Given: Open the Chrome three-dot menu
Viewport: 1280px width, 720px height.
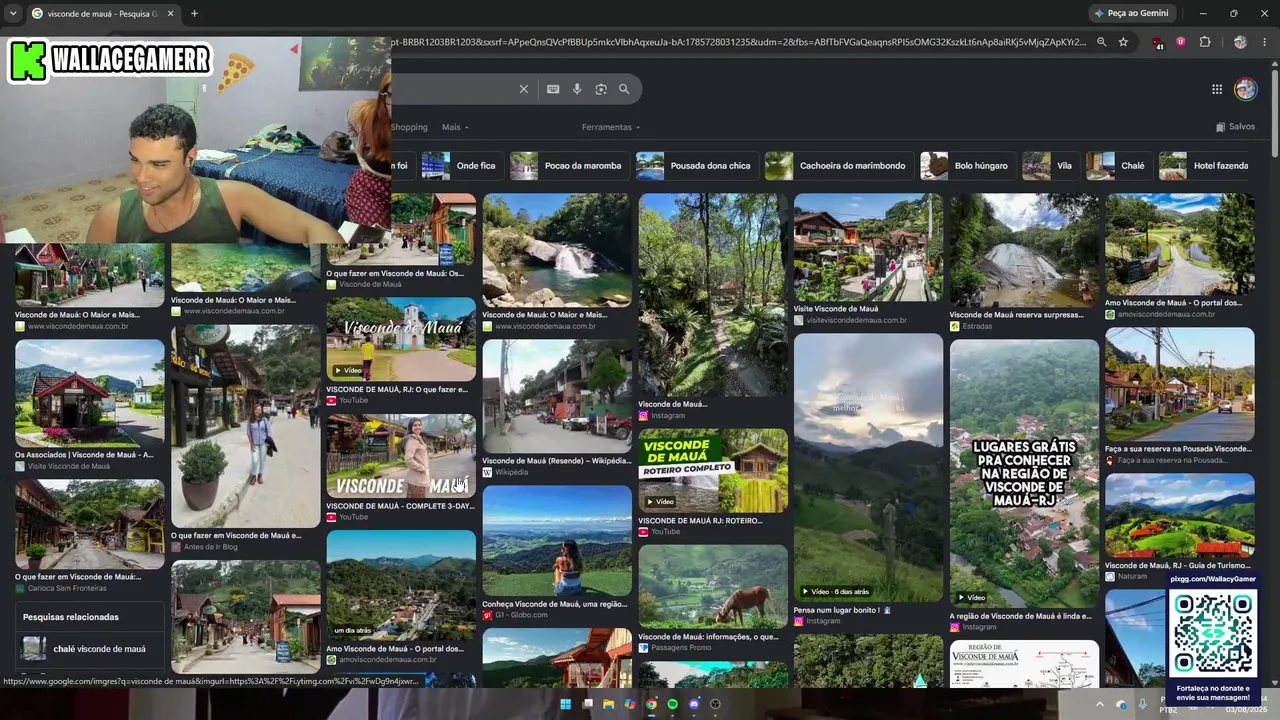Looking at the screenshot, I should [x=1265, y=42].
